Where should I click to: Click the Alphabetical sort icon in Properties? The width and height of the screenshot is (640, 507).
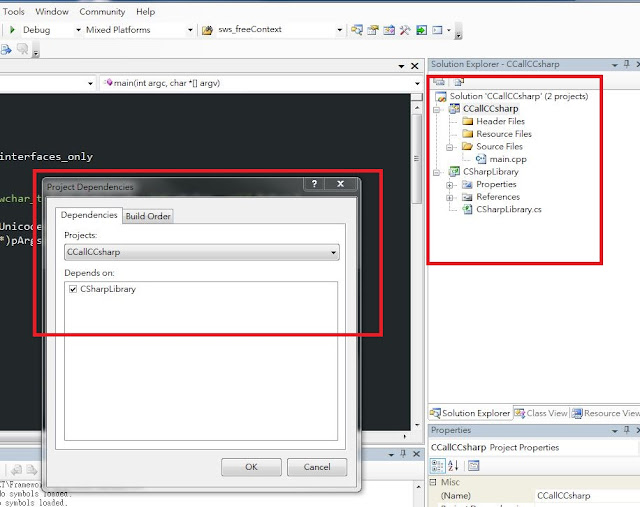coord(453,465)
